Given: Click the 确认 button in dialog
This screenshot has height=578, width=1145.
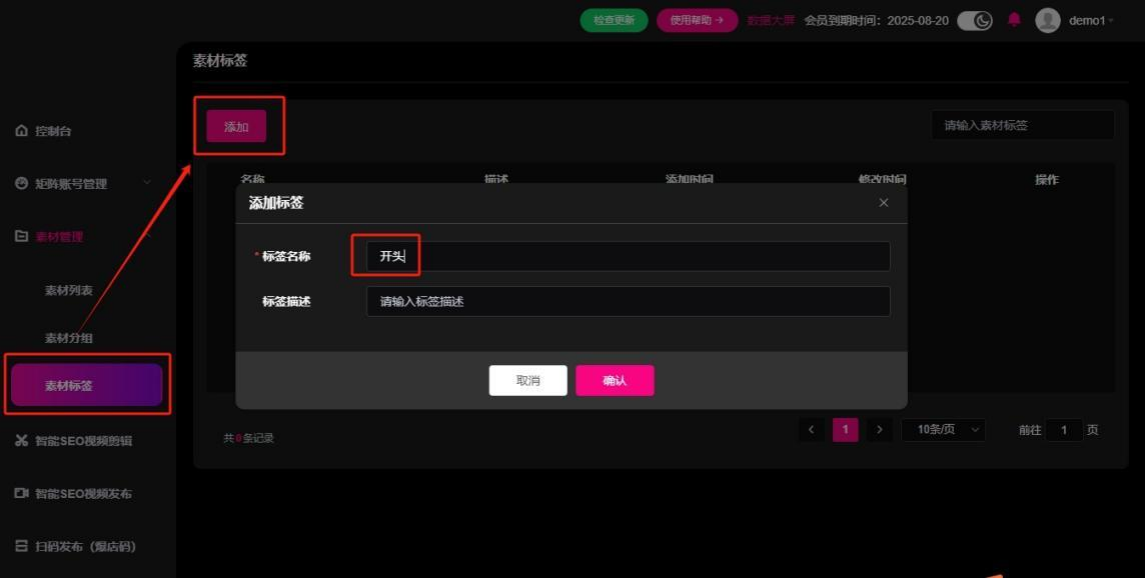Looking at the screenshot, I should (614, 380).
